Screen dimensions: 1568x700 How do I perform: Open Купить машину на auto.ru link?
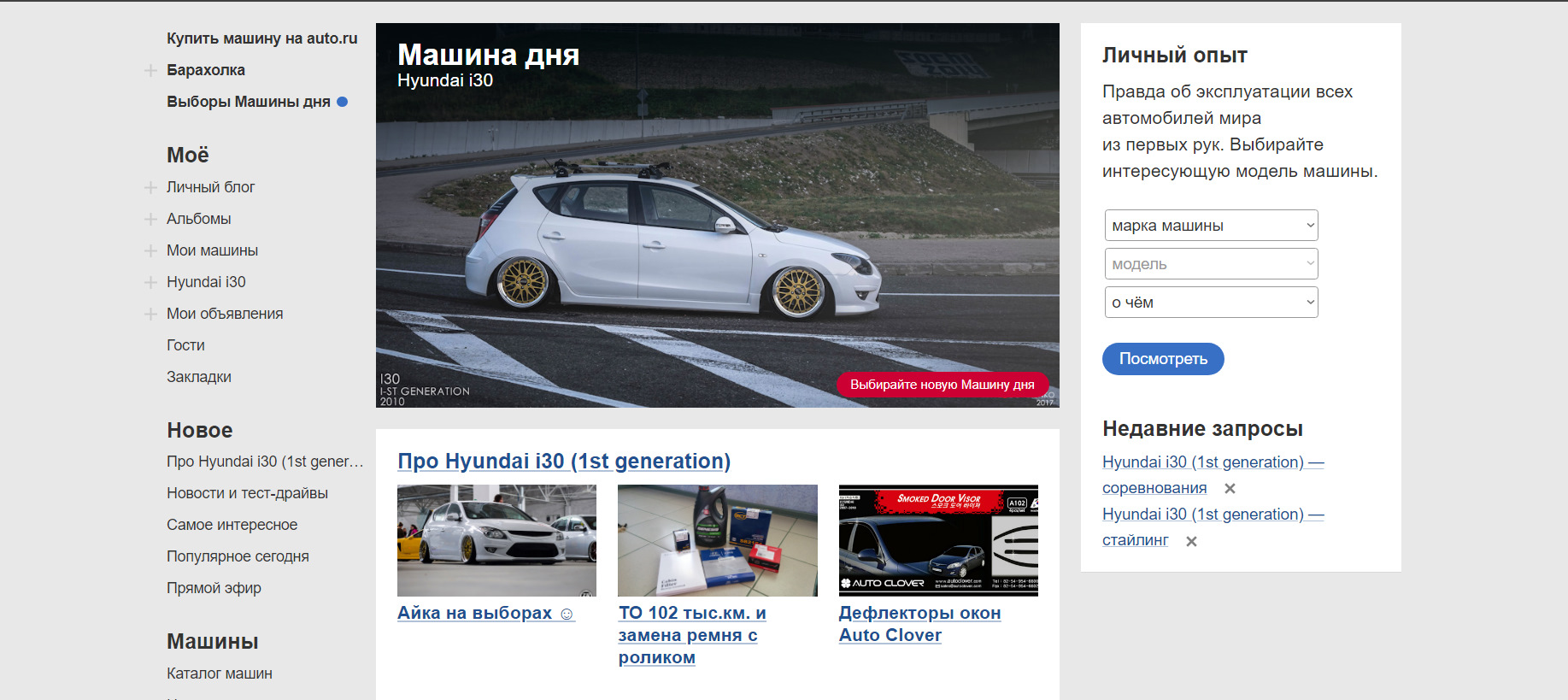coord(262,38)
